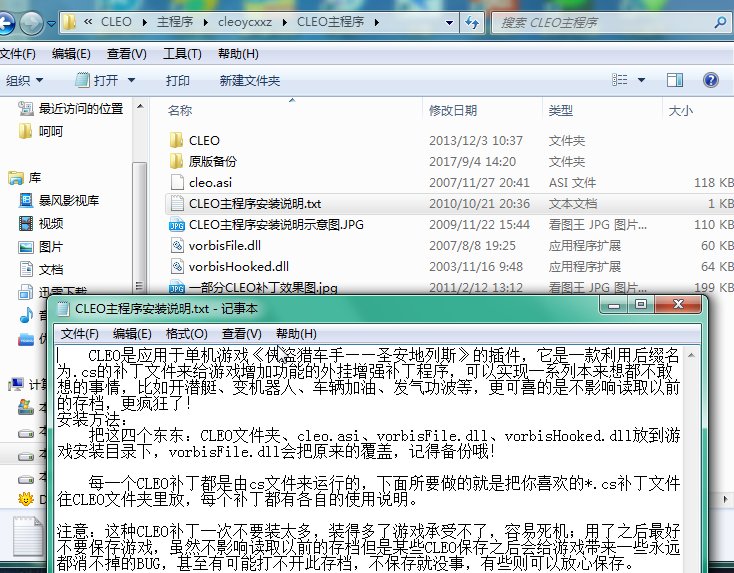Click Notepad scrollbar up arrow

691,355
